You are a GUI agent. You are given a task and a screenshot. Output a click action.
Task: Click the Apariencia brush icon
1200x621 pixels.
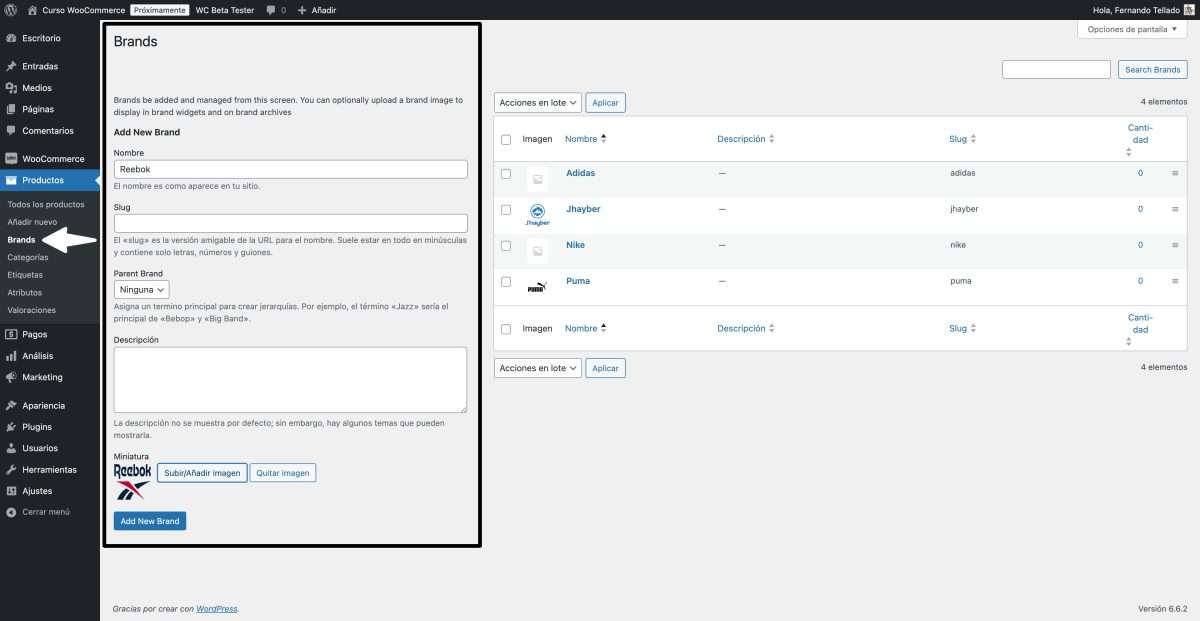click(11, 406)
